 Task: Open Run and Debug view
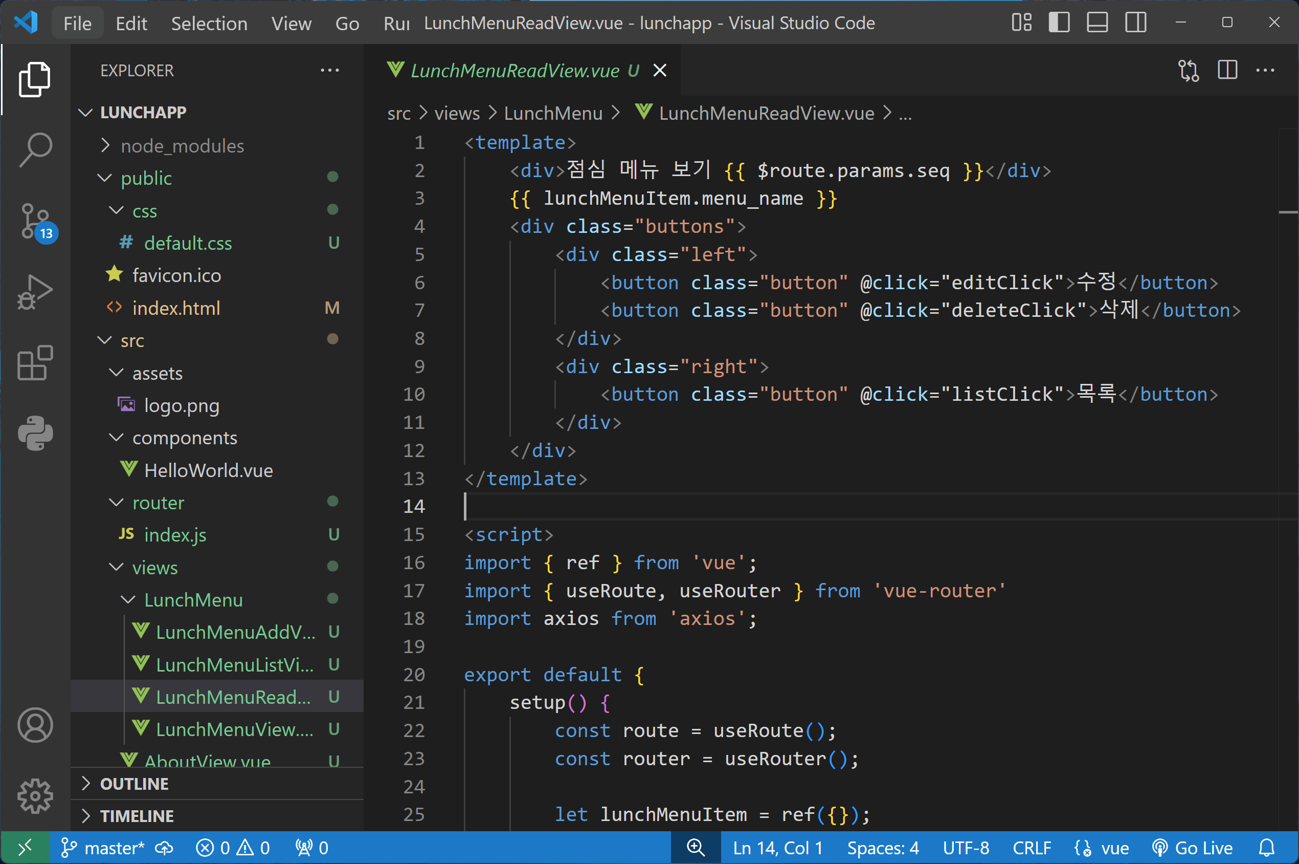(x=35, y=292)
